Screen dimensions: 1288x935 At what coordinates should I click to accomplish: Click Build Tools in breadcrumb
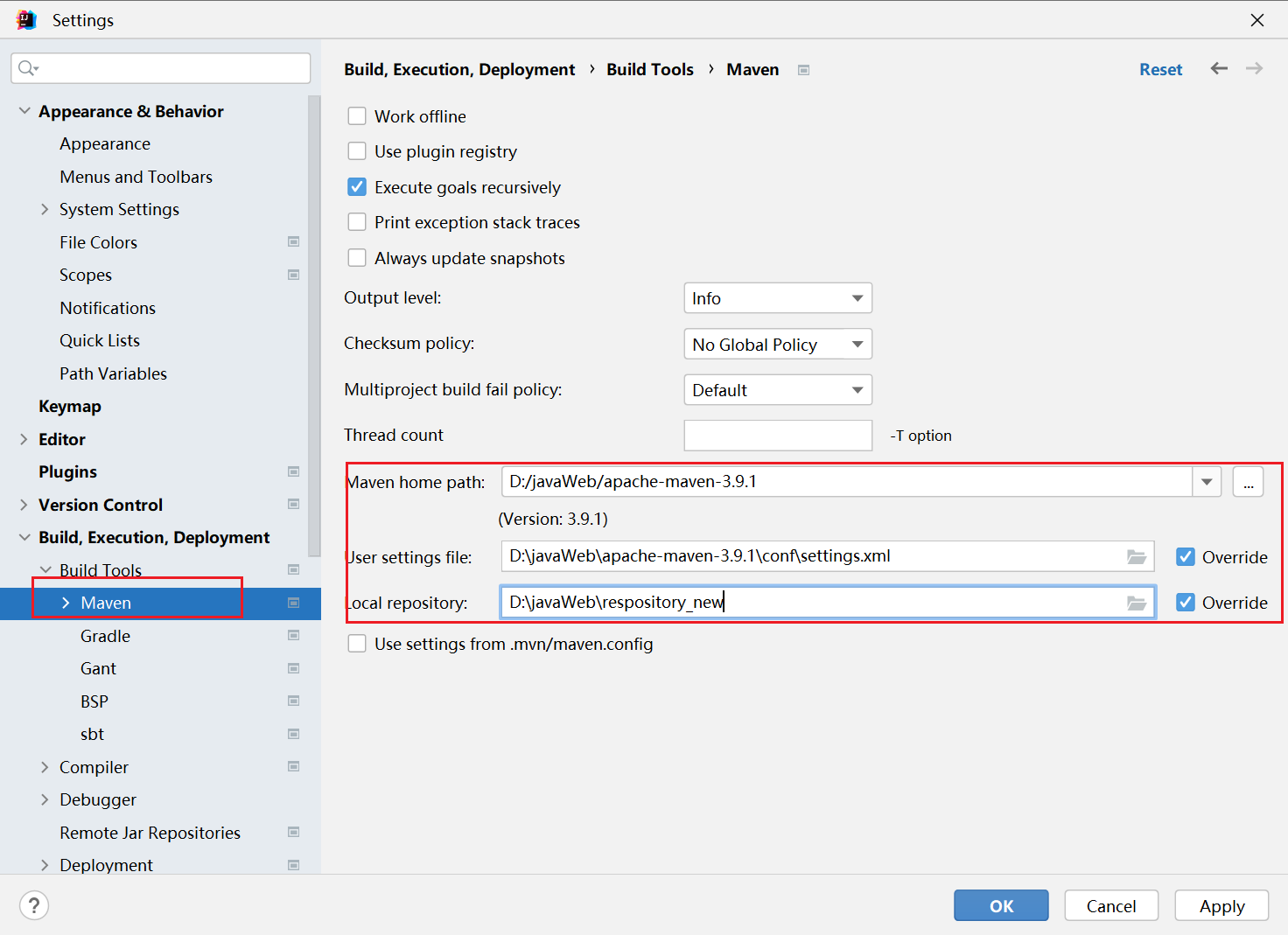tap(650, 69)
